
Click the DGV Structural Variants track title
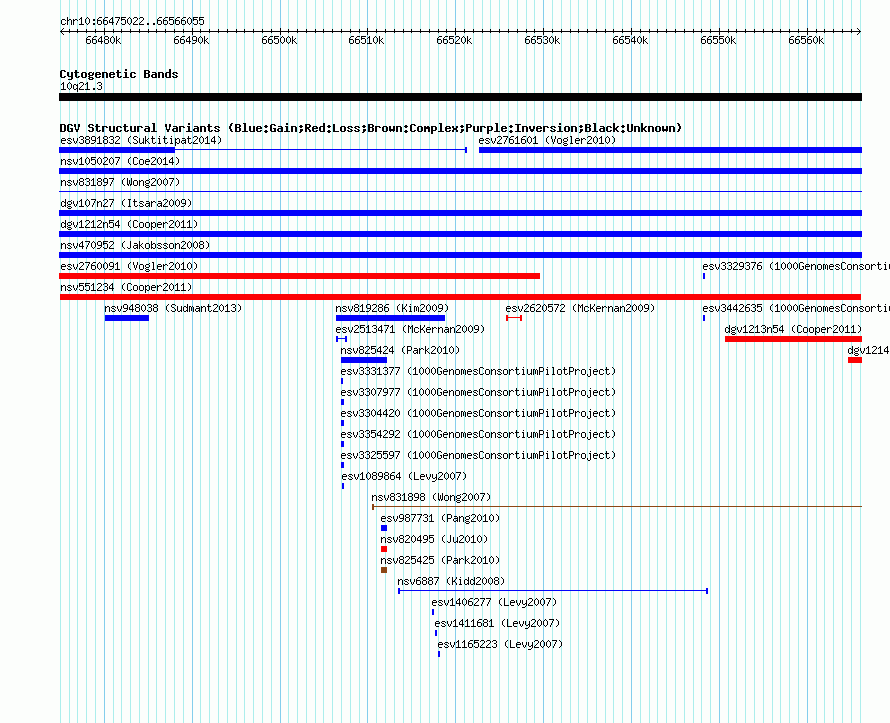(x=371, y=128)
